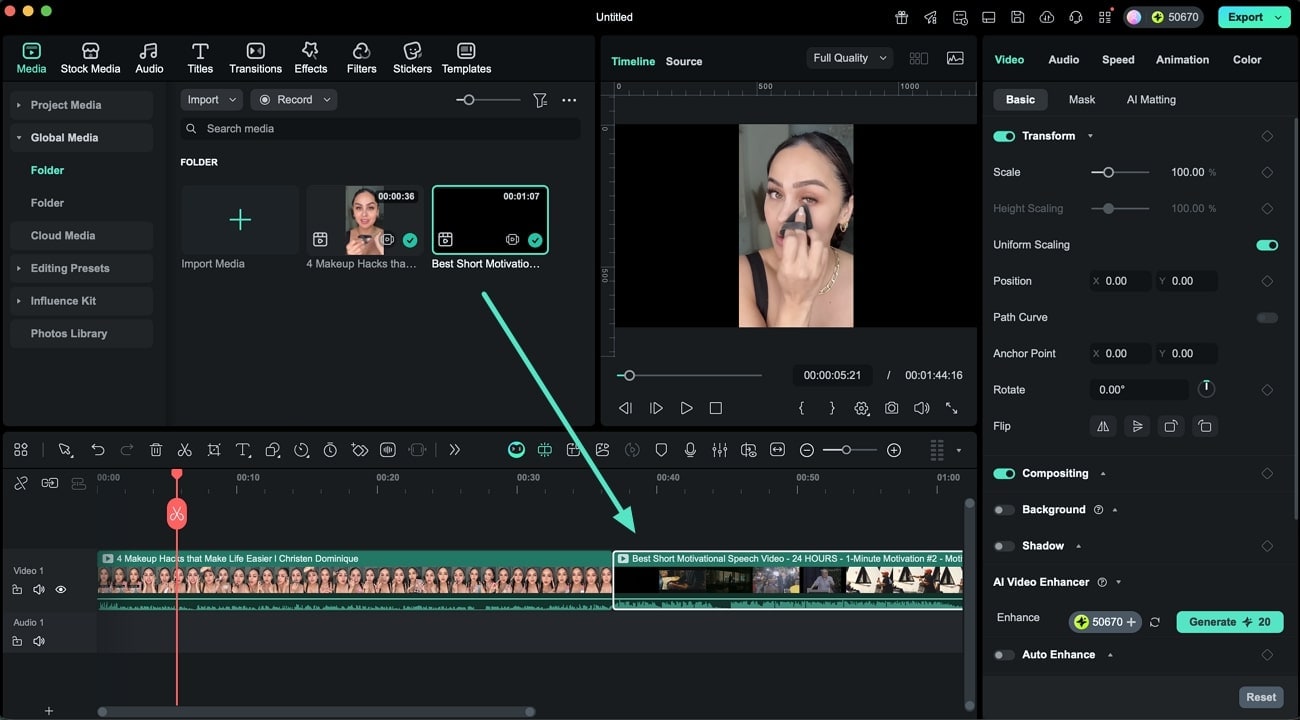Image resolution: width=1300 pixels, height=720 pixels.
Task: Open the Full Quality playback dropdown
Action: (x=848, y=57)
